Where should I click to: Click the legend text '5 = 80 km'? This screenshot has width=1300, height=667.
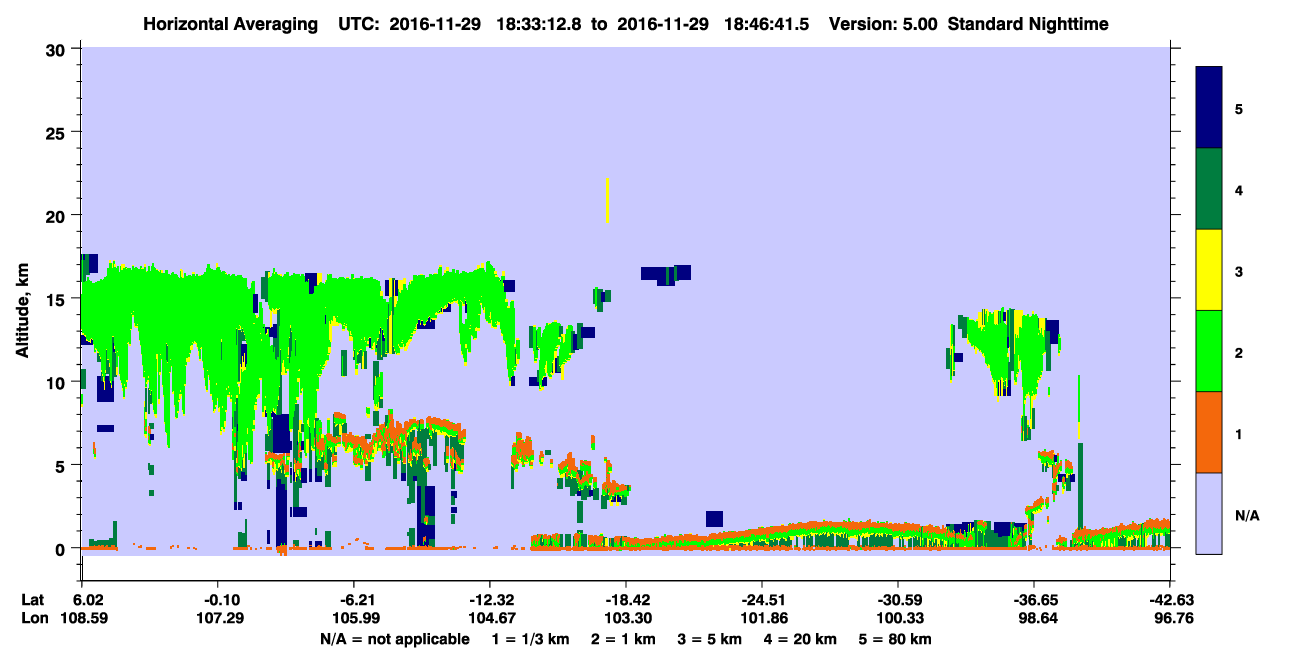(x=895, y=638)
